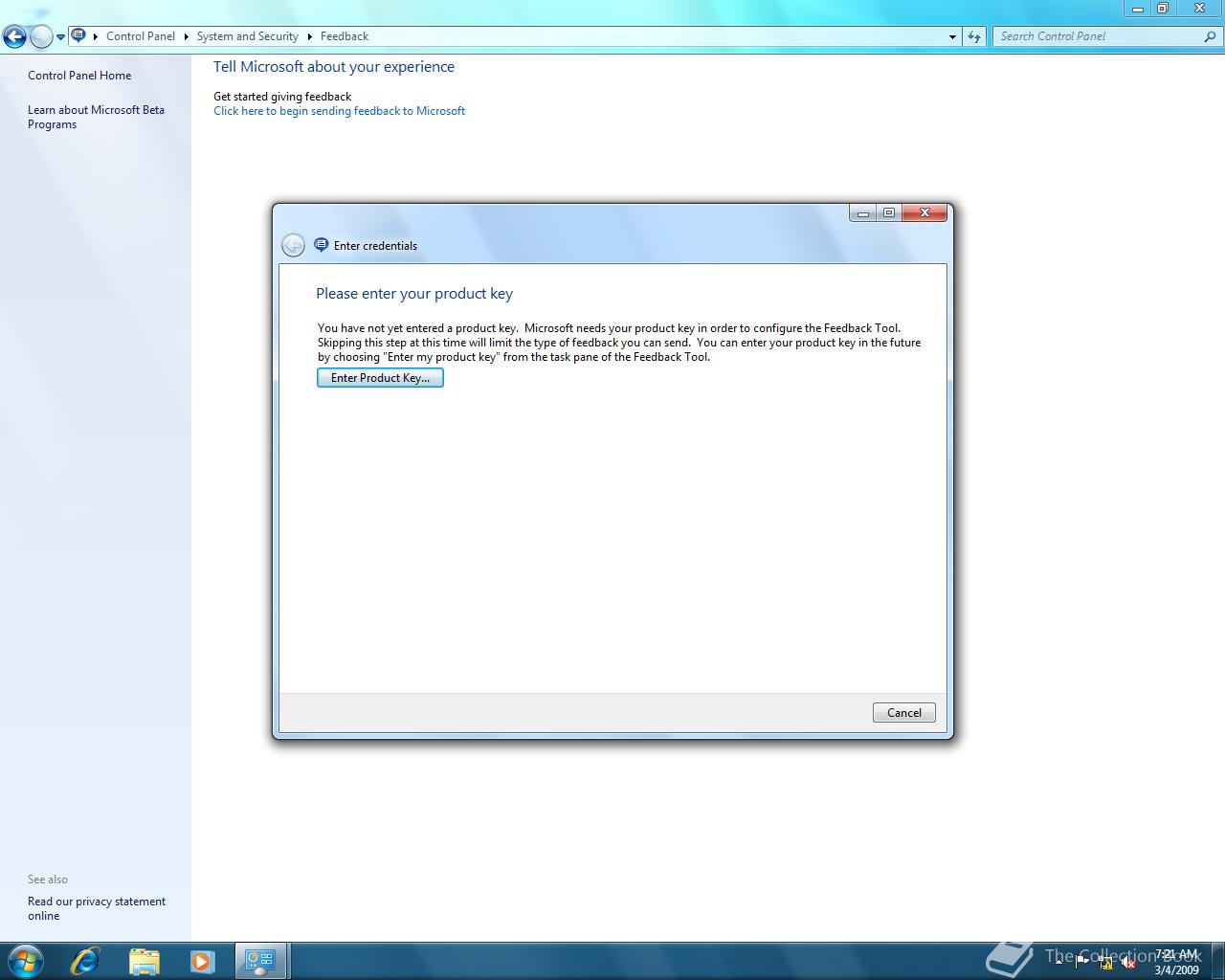Image resolution: width=1225 pixels, height=980 pixels.
Task: Launch Internet Explorer from the taskbar
Action: (x=85, y=961)
